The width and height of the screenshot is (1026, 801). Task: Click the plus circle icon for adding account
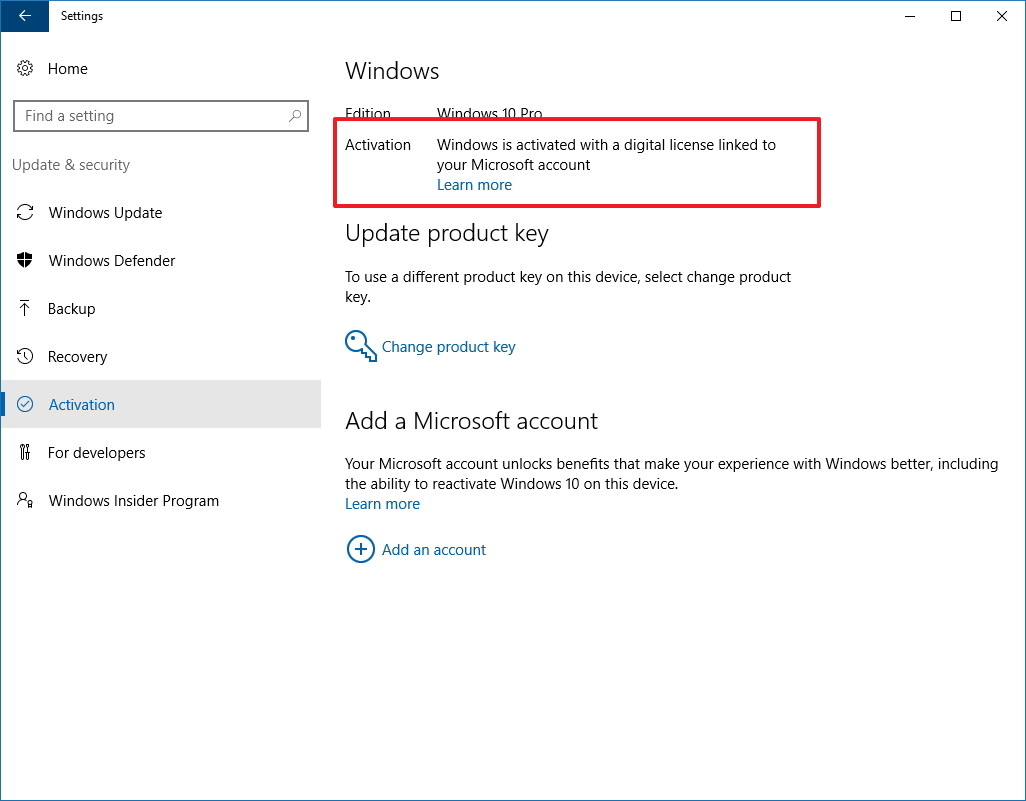361,549
